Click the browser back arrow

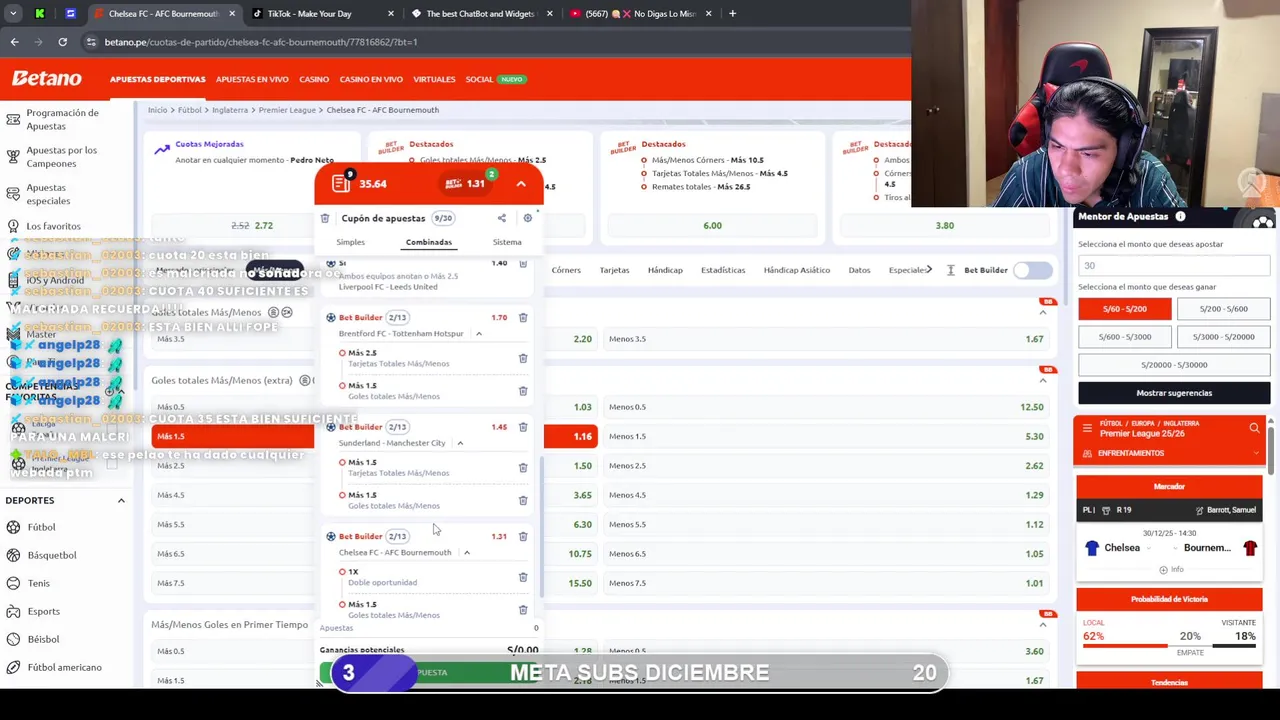tap(14, 42)
